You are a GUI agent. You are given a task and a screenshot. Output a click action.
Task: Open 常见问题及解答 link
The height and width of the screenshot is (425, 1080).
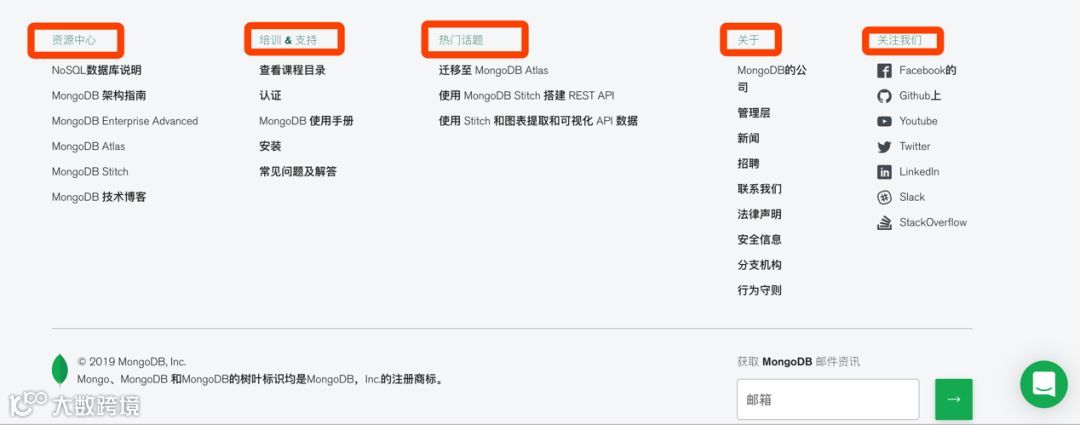(298, 172)
